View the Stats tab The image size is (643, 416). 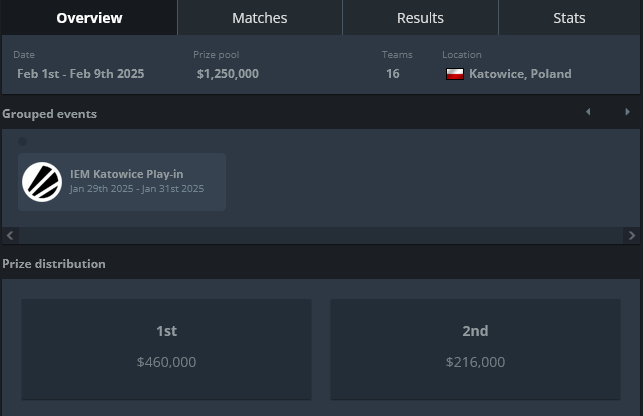(569, 18)
